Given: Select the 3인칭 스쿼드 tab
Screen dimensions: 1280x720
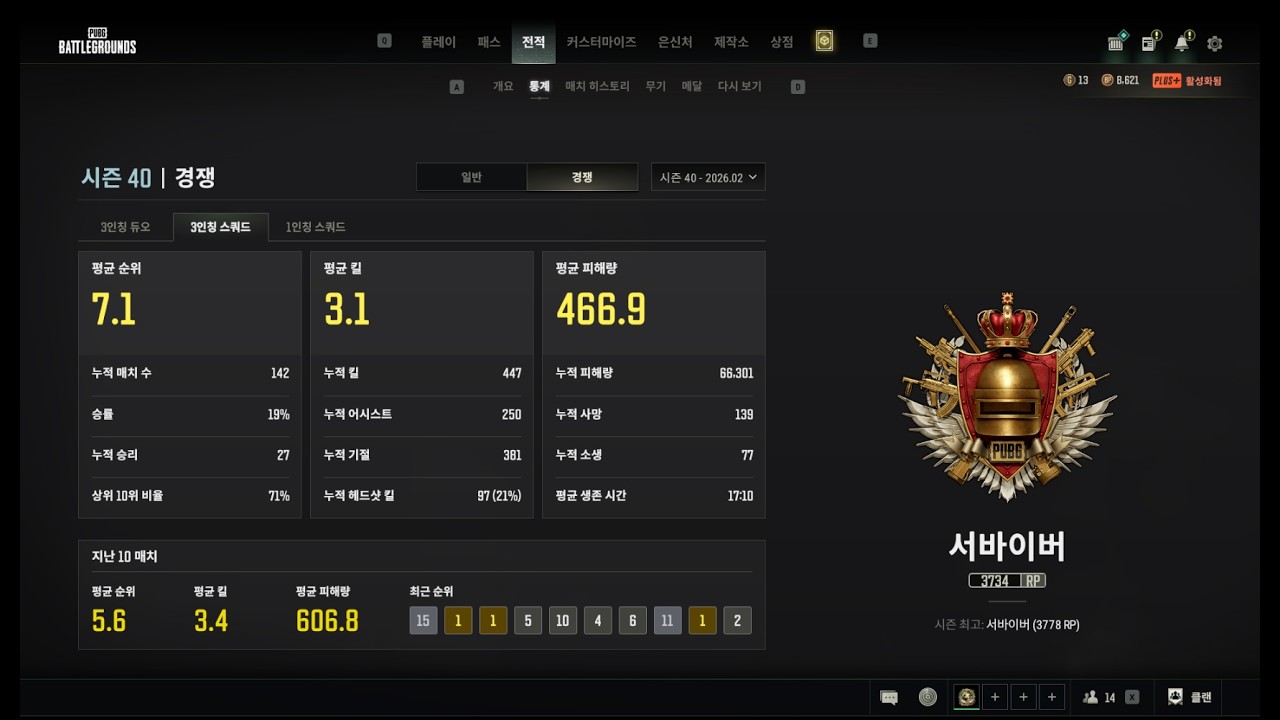Looking at the screenshot, I should click(220, 227).
